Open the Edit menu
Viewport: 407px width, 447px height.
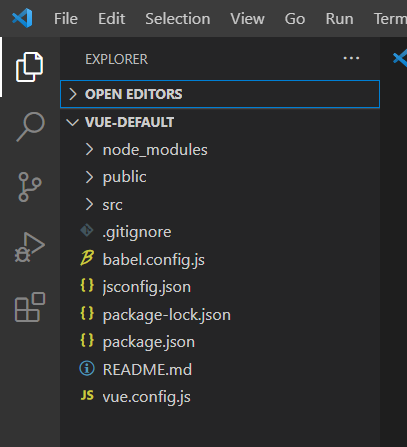111,19
